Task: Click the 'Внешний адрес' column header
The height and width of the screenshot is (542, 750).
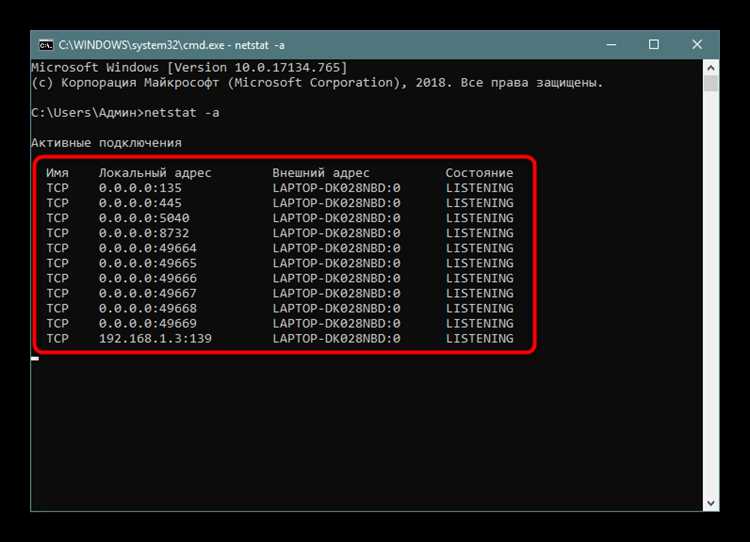Action: (x=321, y=173)
